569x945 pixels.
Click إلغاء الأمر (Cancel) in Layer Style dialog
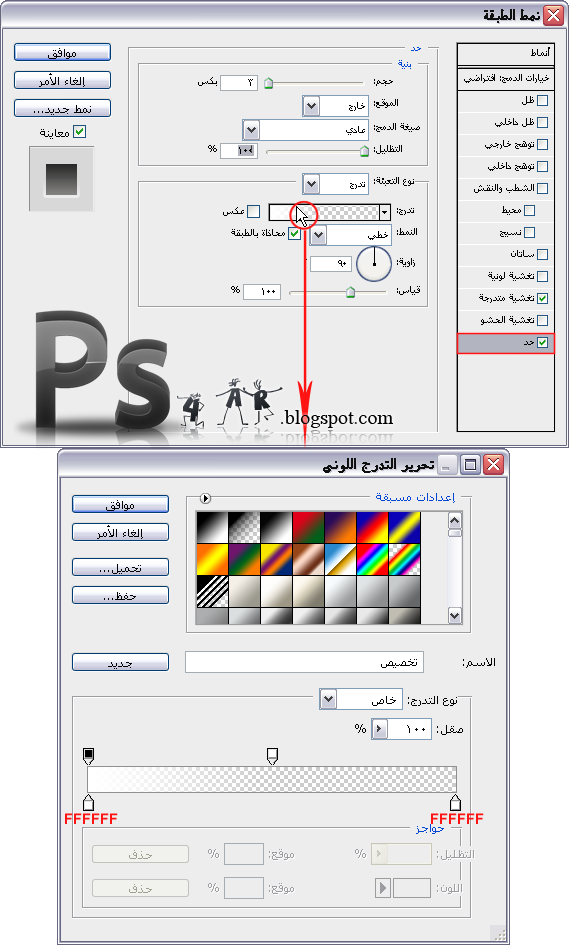[x=62, y=80]
